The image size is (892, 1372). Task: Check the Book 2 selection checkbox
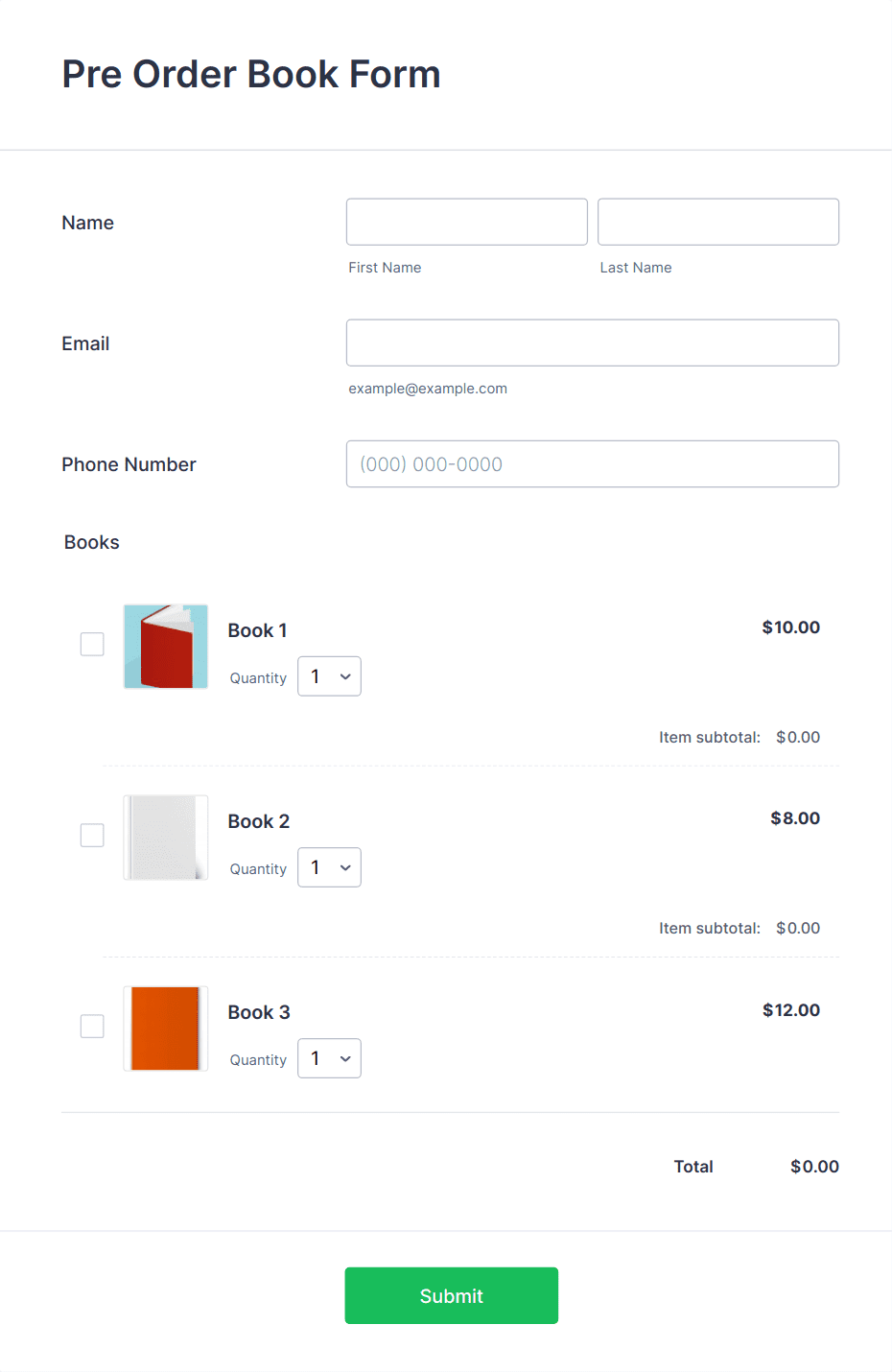coord(91,835)
